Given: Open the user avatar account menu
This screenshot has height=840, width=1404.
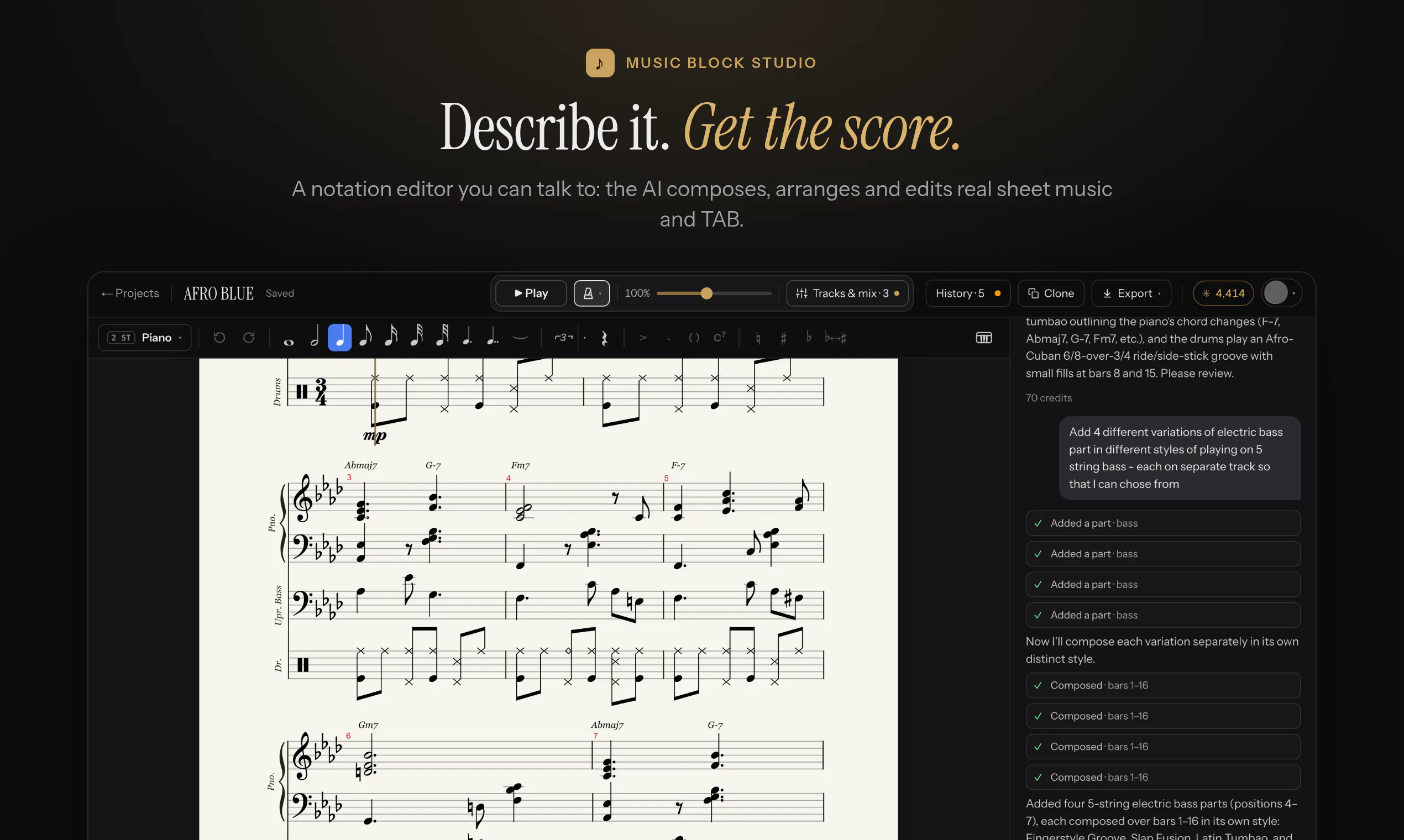Looking at the screenshot, I should 1281,293.
